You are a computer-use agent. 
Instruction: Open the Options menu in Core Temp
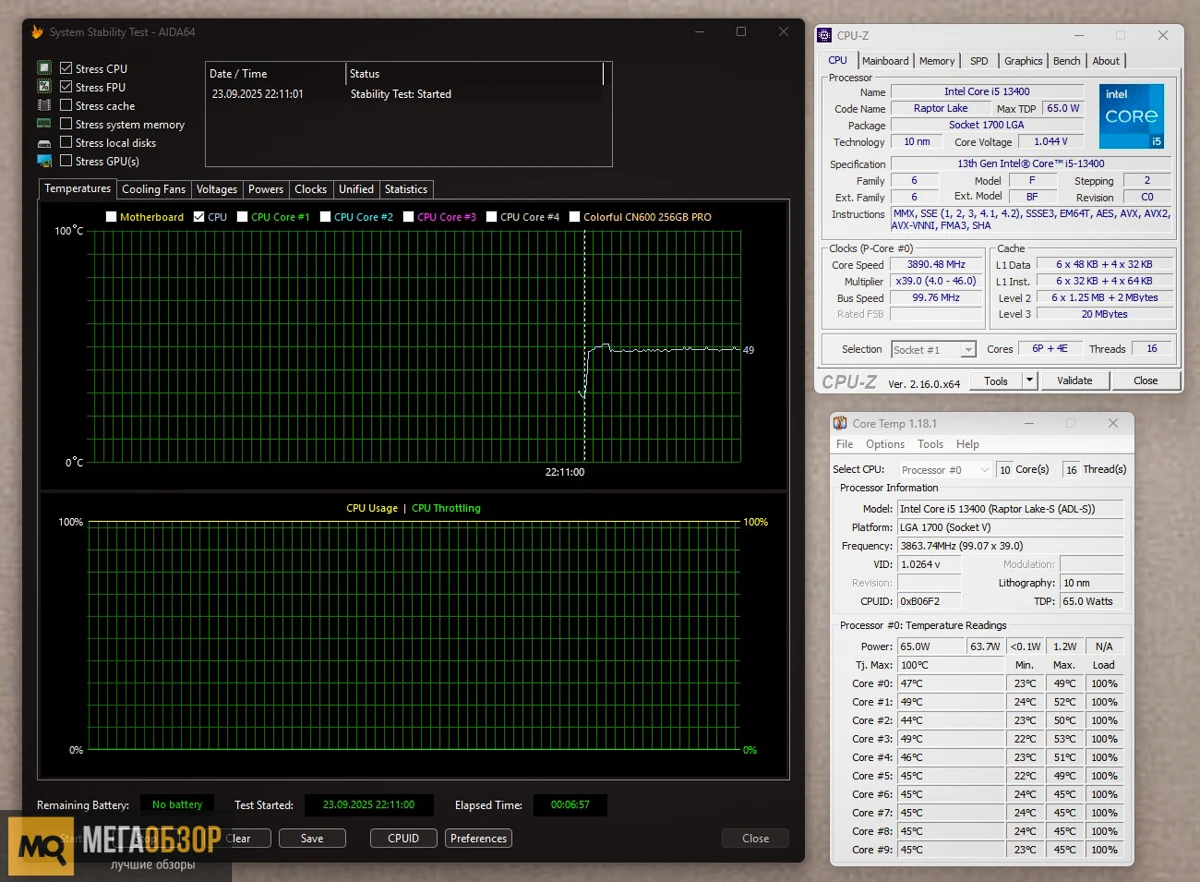(885, 444)
